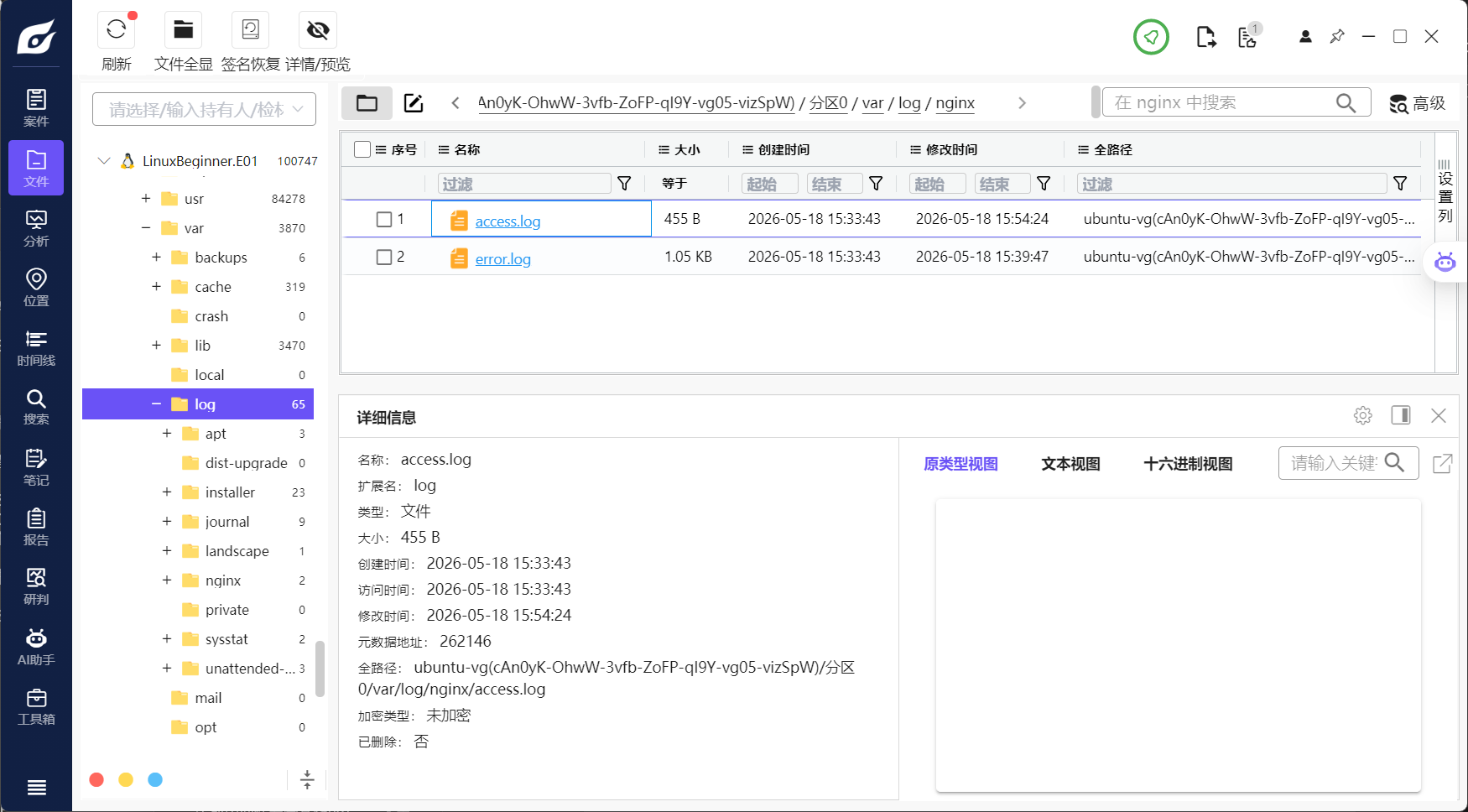The image size is (1468, 812).
Task: Click the 名称 column filter funnel
Action: (624, 183)
